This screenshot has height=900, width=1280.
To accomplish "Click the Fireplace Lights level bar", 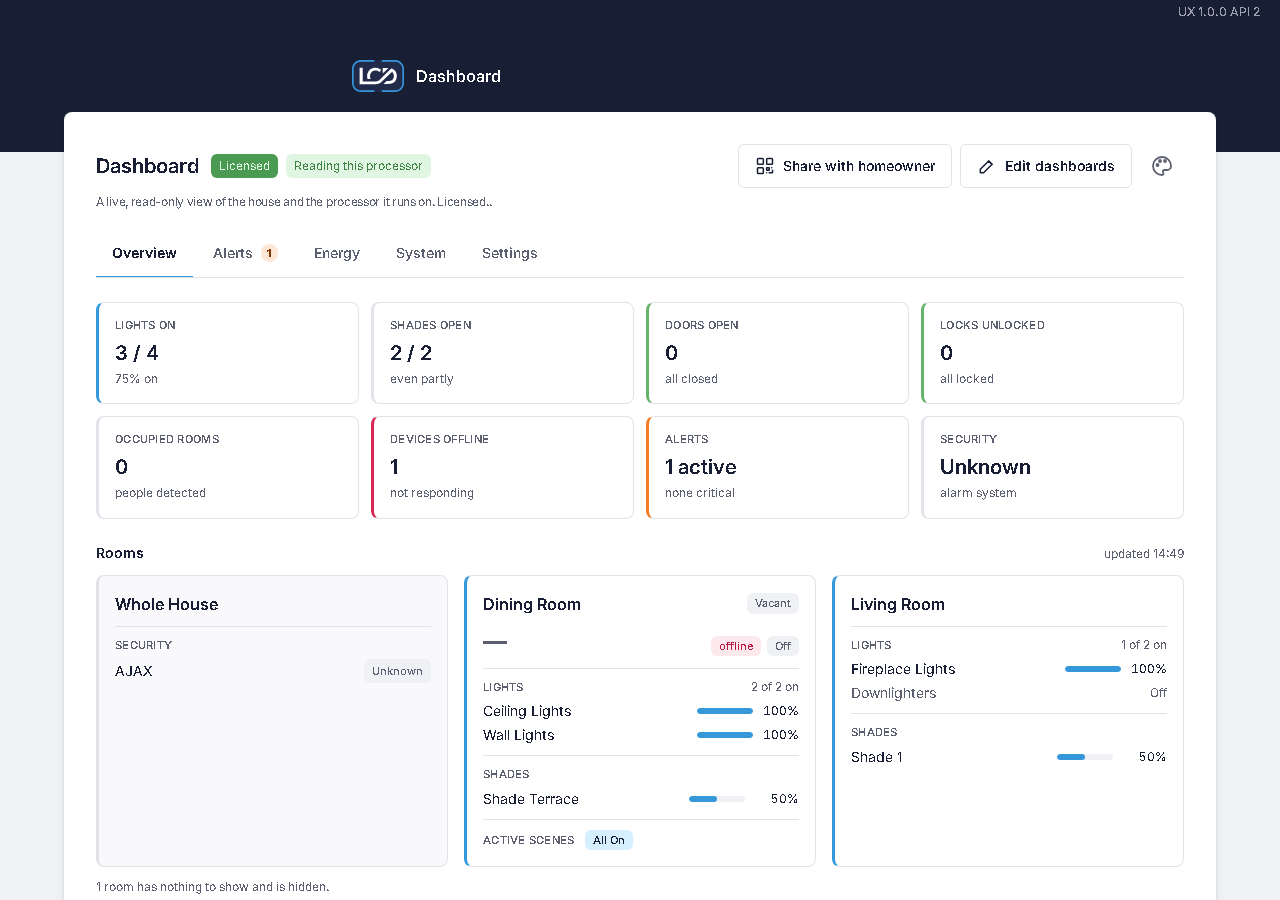I will pyautogui.click(x=1093, y=669).
